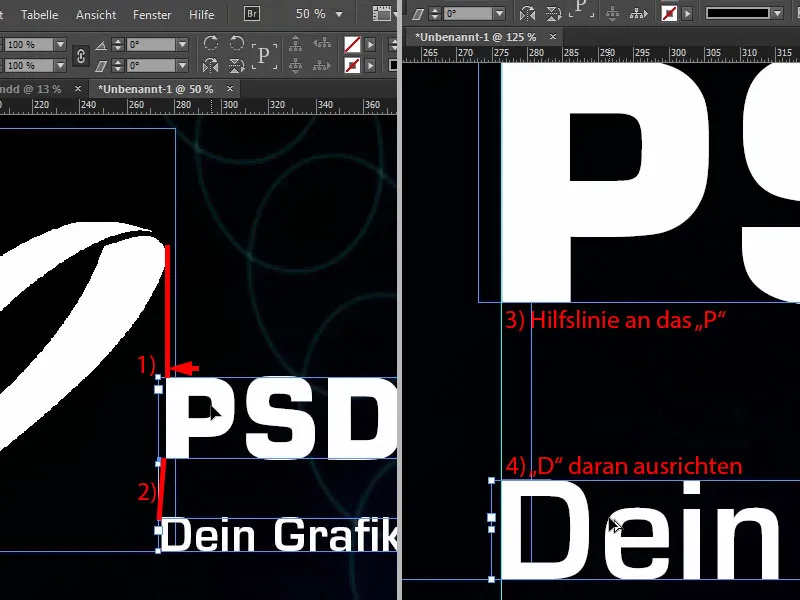Open the lower 100 % scale dropdown arrow
Viewport: 800px width, 600px height.
(x=60, y=66)
